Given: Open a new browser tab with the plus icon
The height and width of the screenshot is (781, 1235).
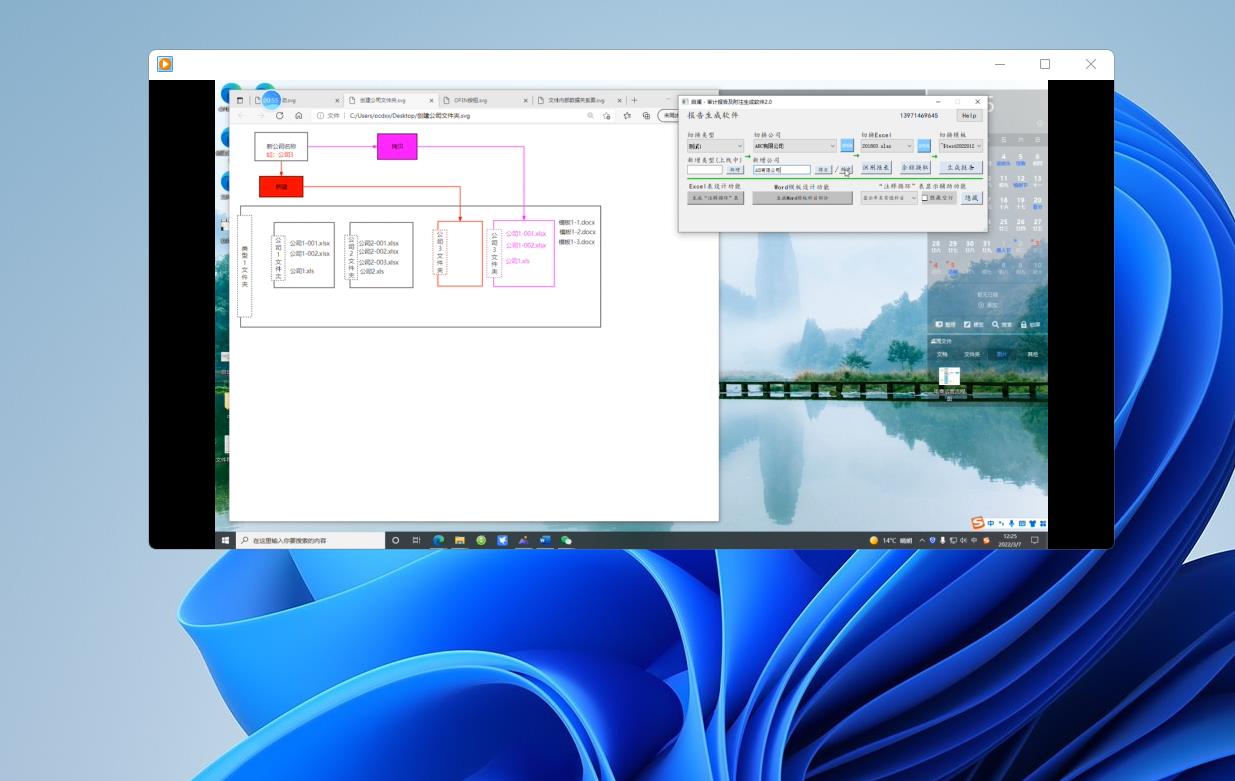Looking at the screenshot, I should pos(634,100).
